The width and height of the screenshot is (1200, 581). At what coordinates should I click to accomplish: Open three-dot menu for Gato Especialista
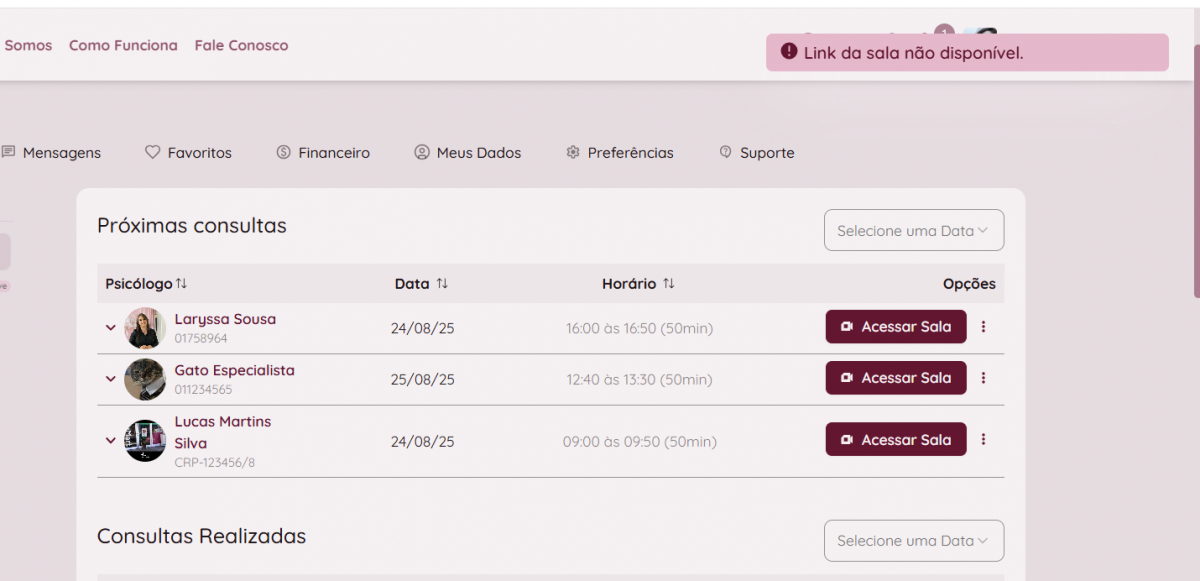(x=983, y=378)
